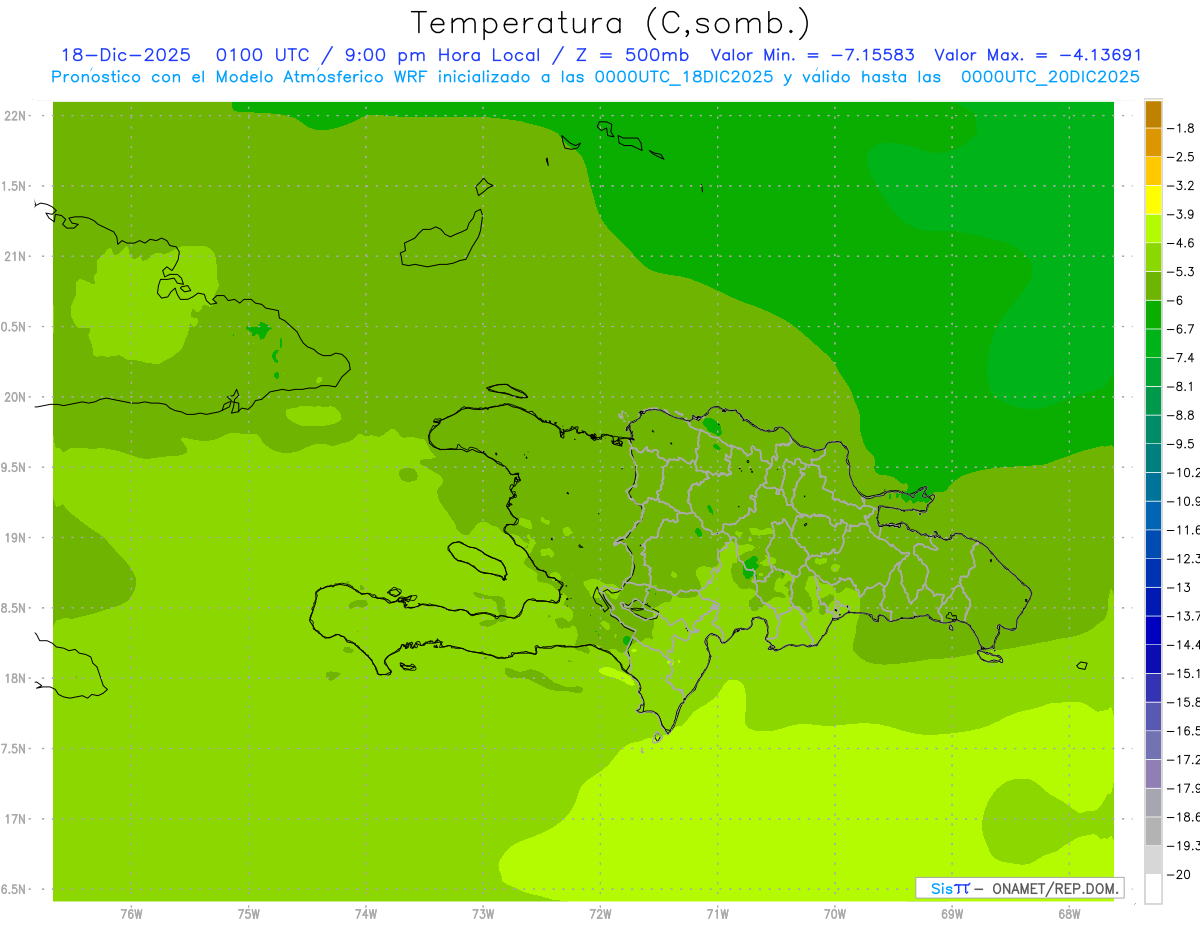Select the "Z = 500mb" level text

point(631,56)
